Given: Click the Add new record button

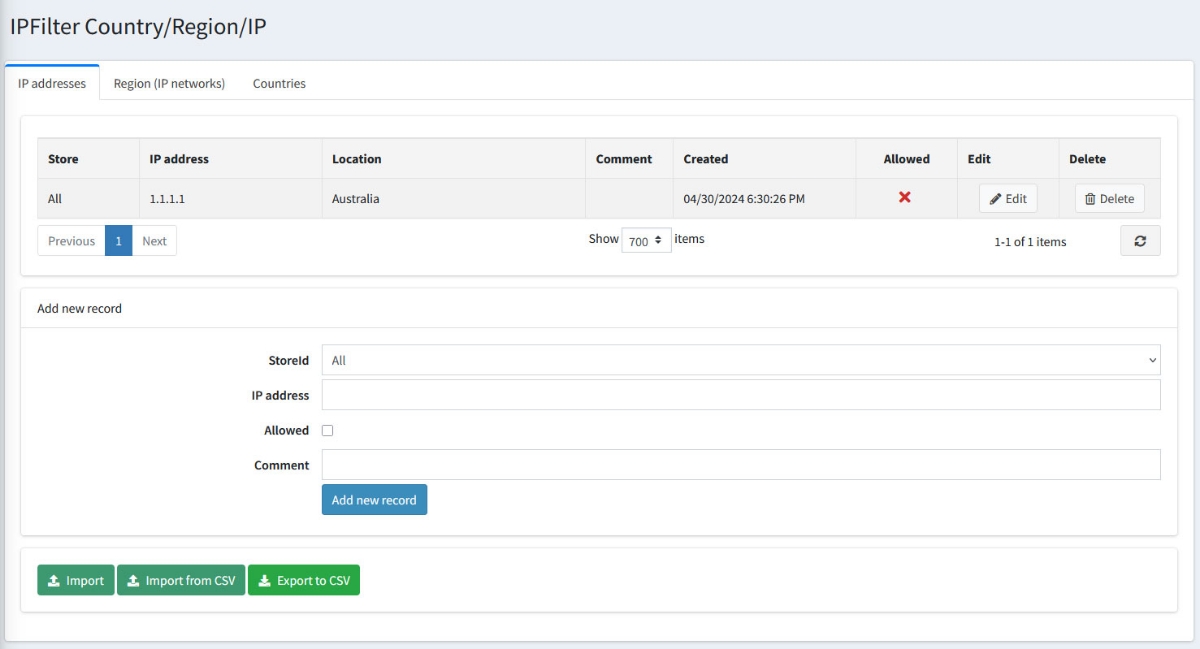Looking at the screenshot, I should 374,500.
